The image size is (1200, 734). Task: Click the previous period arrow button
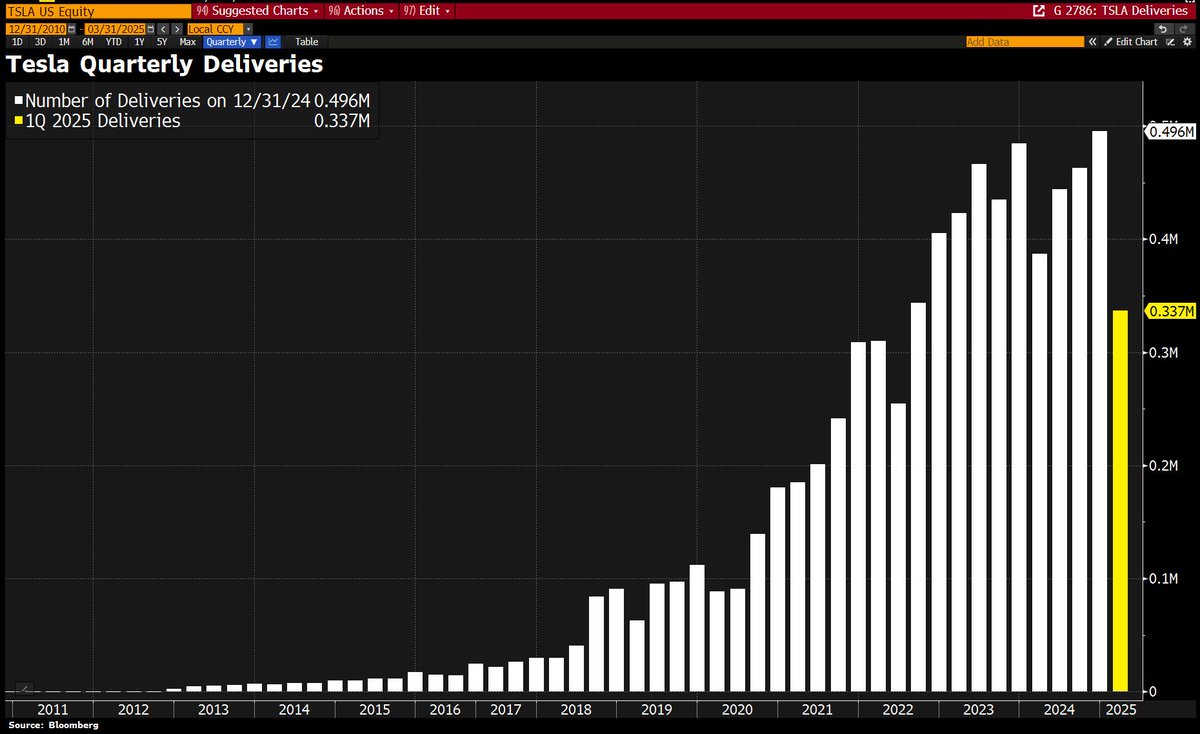click(x=163, y=29)
